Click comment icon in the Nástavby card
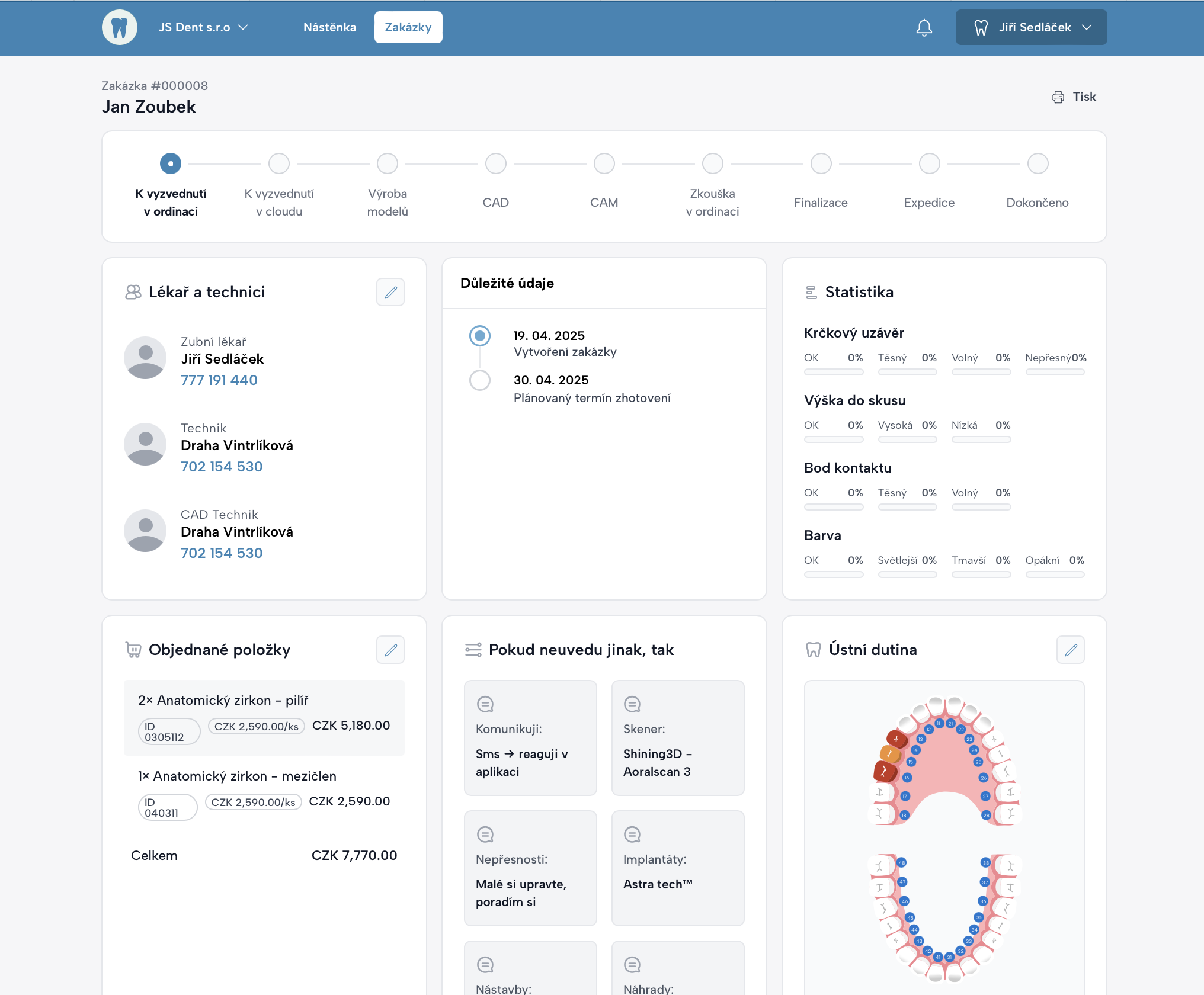The image size is (1204, 995). tap(485, 965)
